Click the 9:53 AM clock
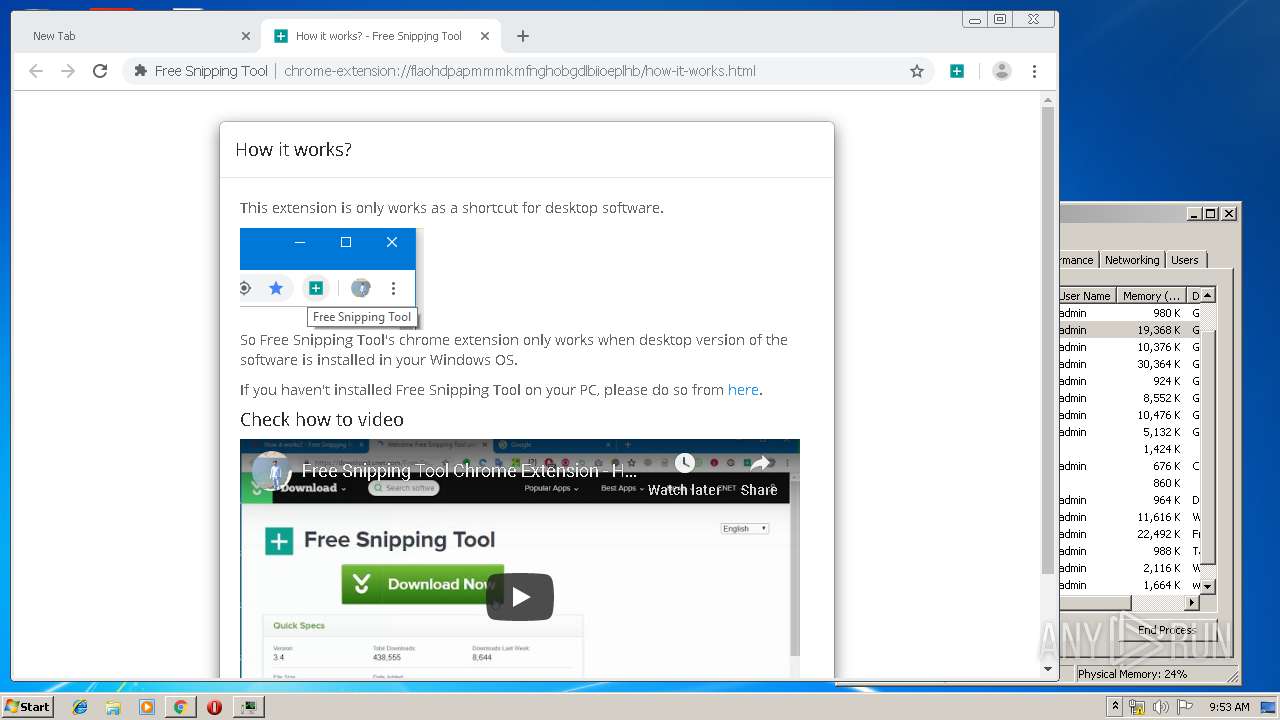Viewport: 1280px width, 720px height. coord(1229,707)
